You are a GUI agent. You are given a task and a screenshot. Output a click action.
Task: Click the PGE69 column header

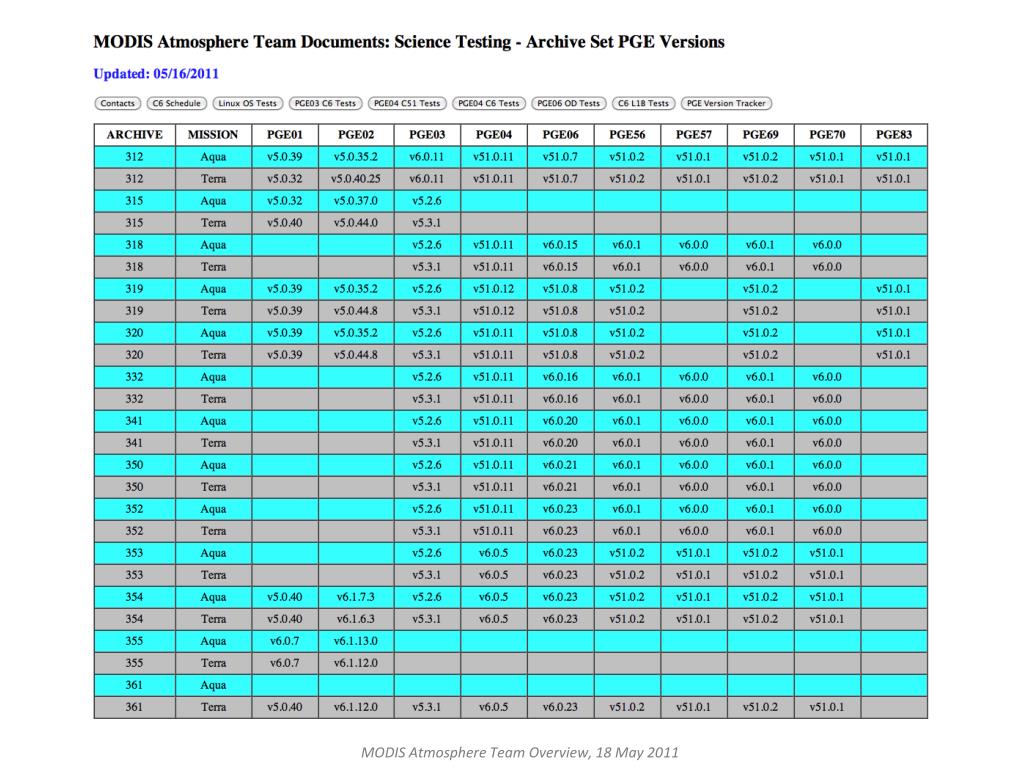pos(760,135)
